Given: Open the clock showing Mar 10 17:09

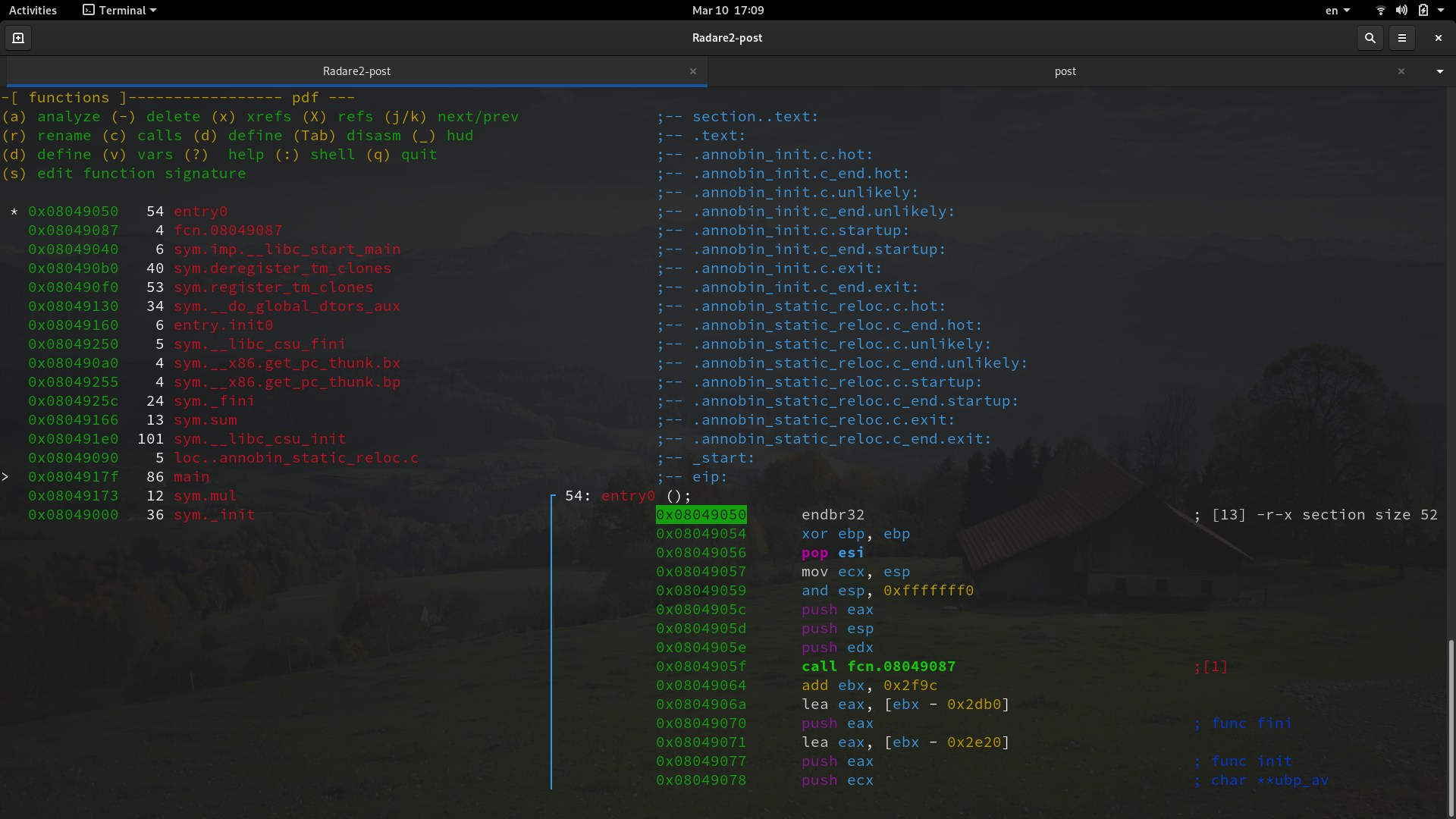Looking at the screenshot, I should (727, 11).
